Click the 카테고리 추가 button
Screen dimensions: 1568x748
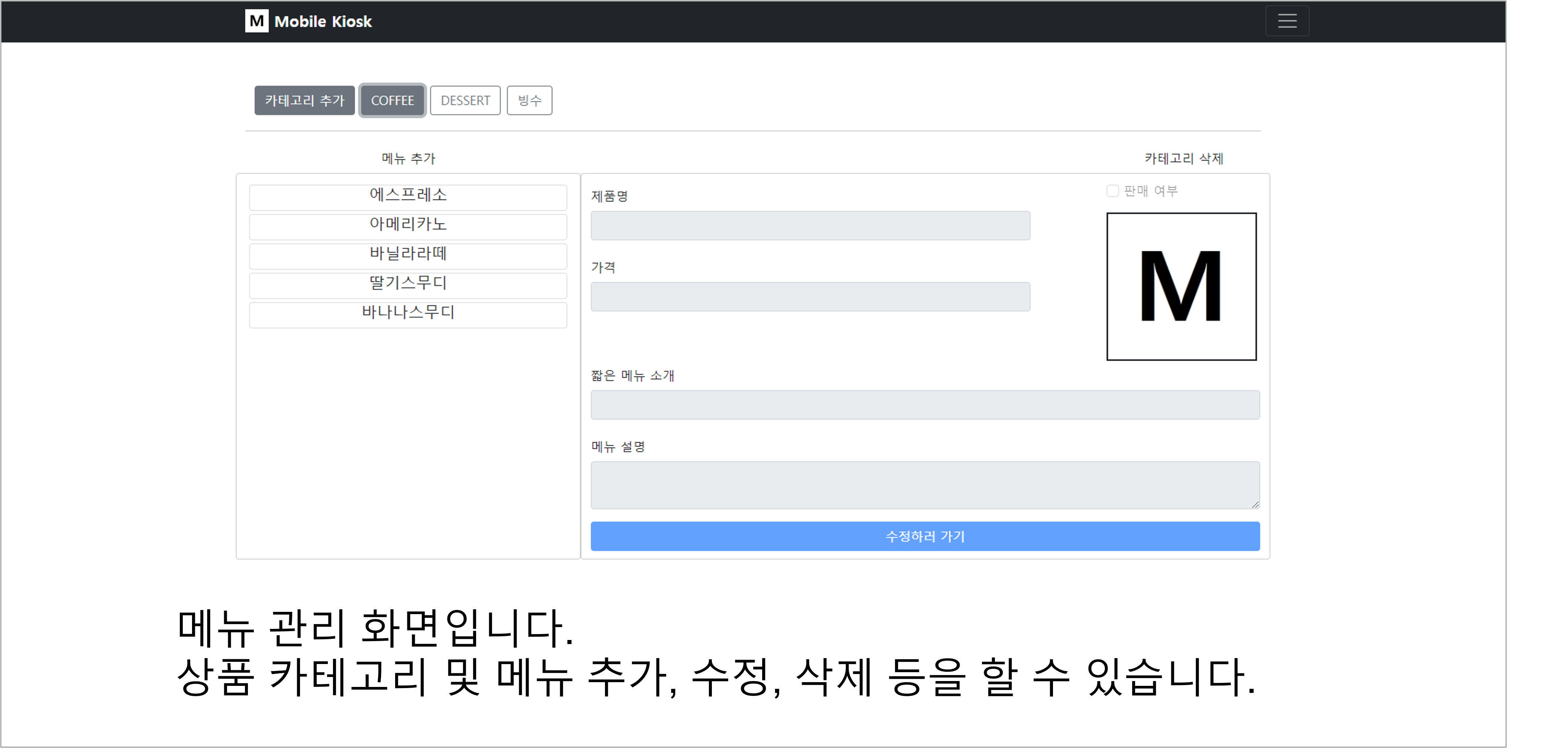pyautogui.click(x=304, y=100)
